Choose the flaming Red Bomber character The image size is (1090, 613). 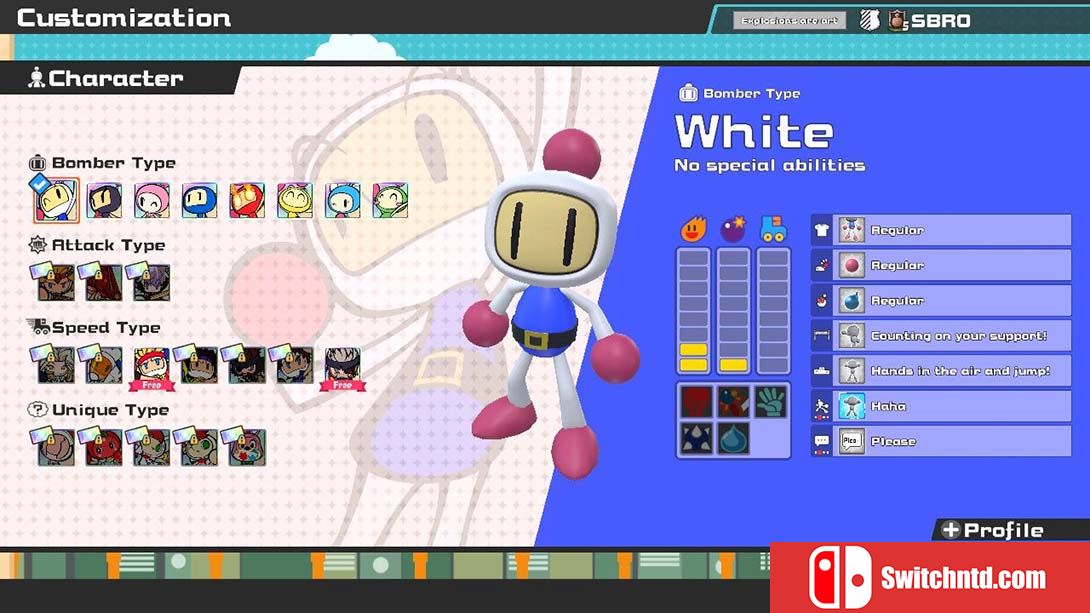[x=247, y=201]
